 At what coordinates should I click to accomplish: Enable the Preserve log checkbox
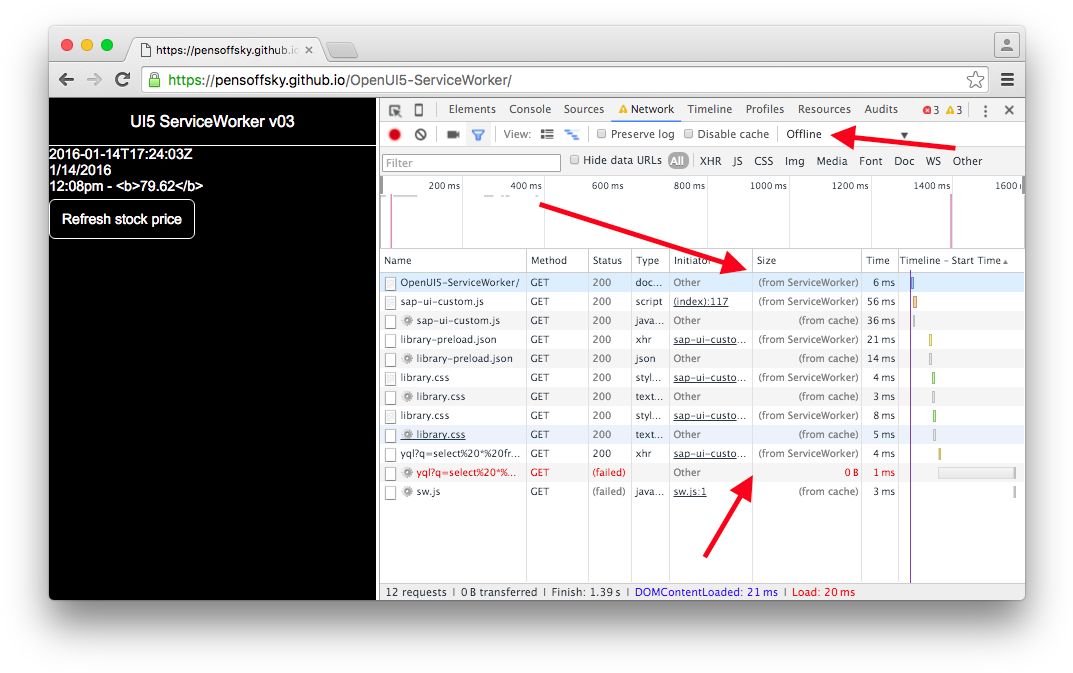[x=601, y=134]
